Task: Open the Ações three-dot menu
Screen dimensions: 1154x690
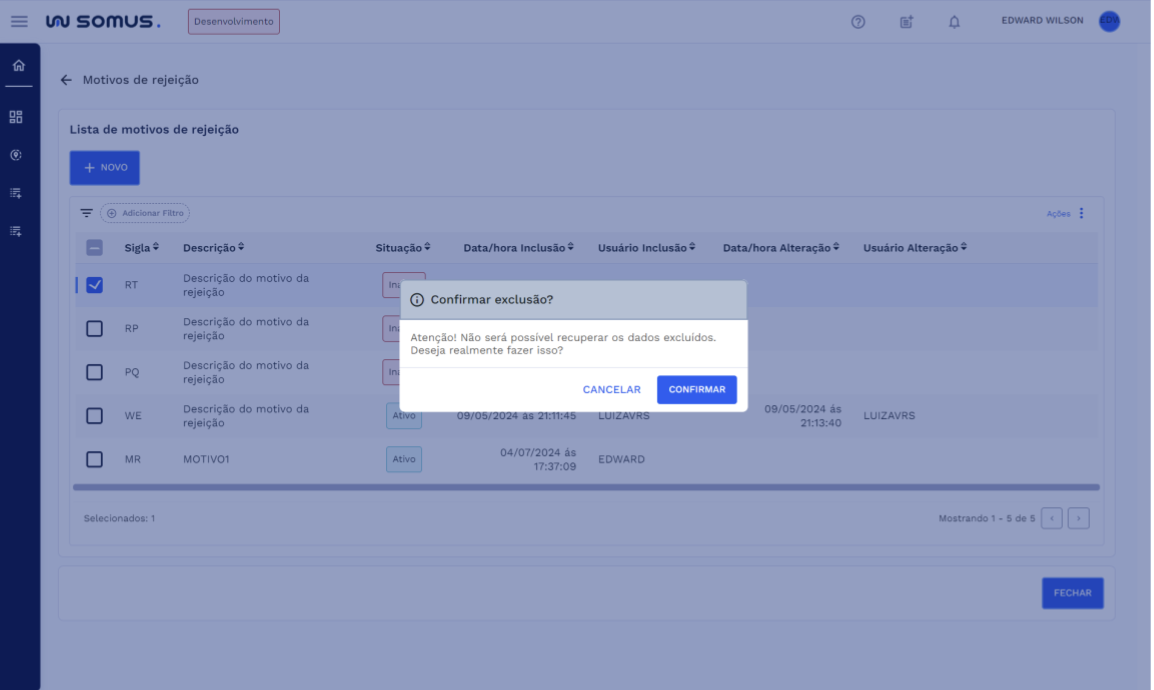Action: click(x=1081, y=213)
